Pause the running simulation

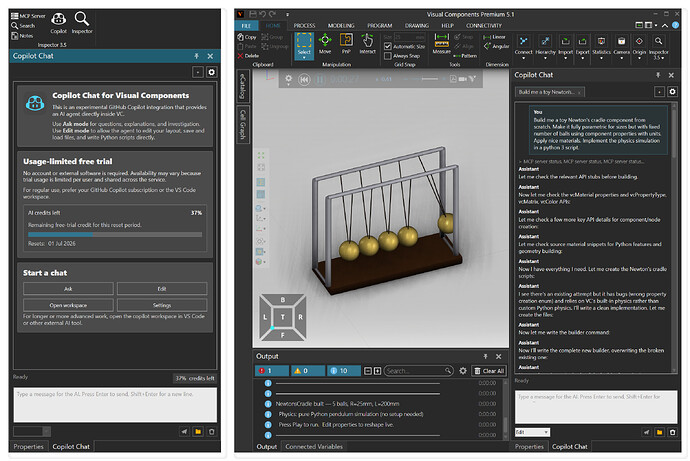point(320,80)
